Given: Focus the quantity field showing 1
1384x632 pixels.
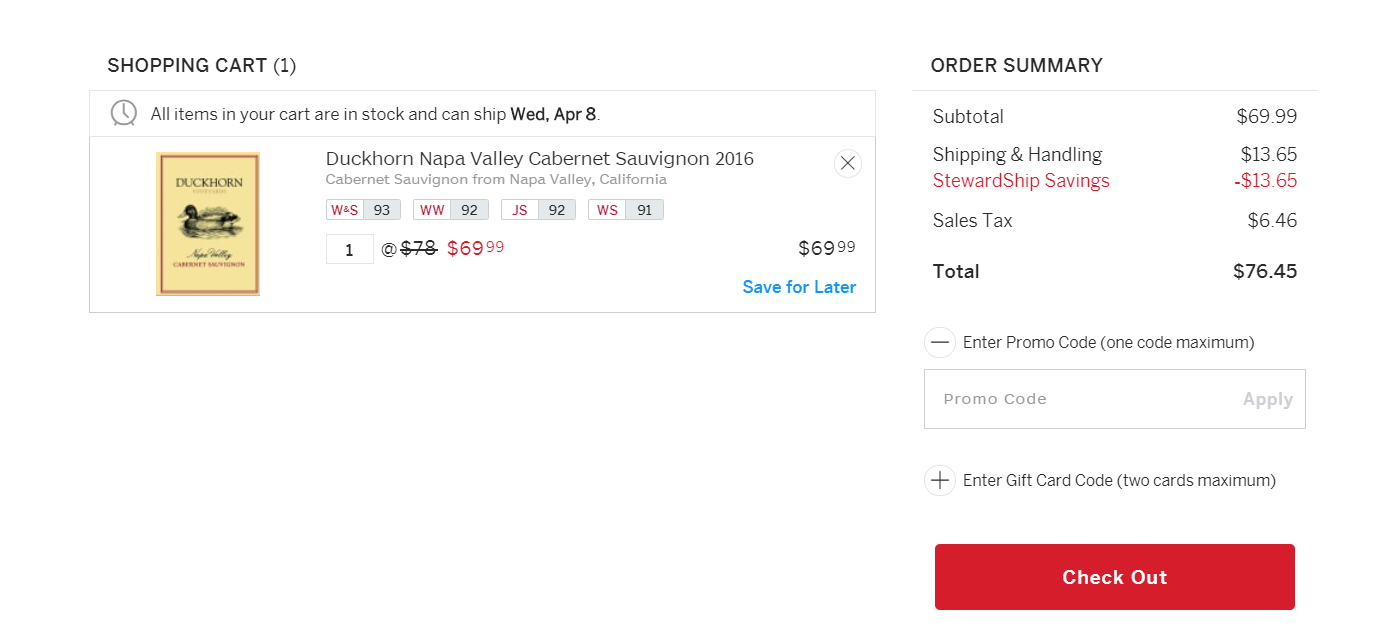Looking at the screenshot, I should tap(350, 249).
